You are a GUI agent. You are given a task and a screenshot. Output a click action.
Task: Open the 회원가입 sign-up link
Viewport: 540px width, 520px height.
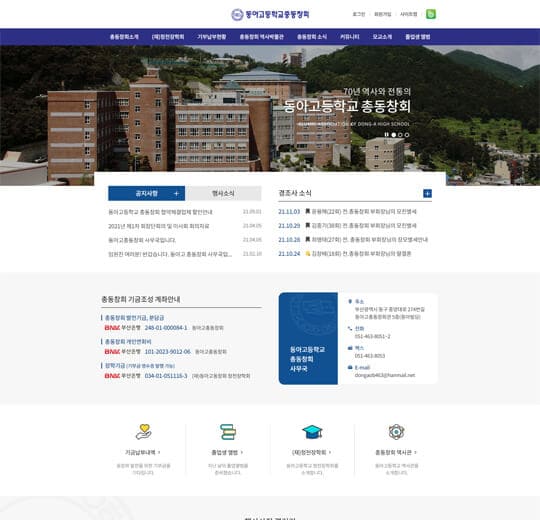pyautogui.click(x=383, y=14)
